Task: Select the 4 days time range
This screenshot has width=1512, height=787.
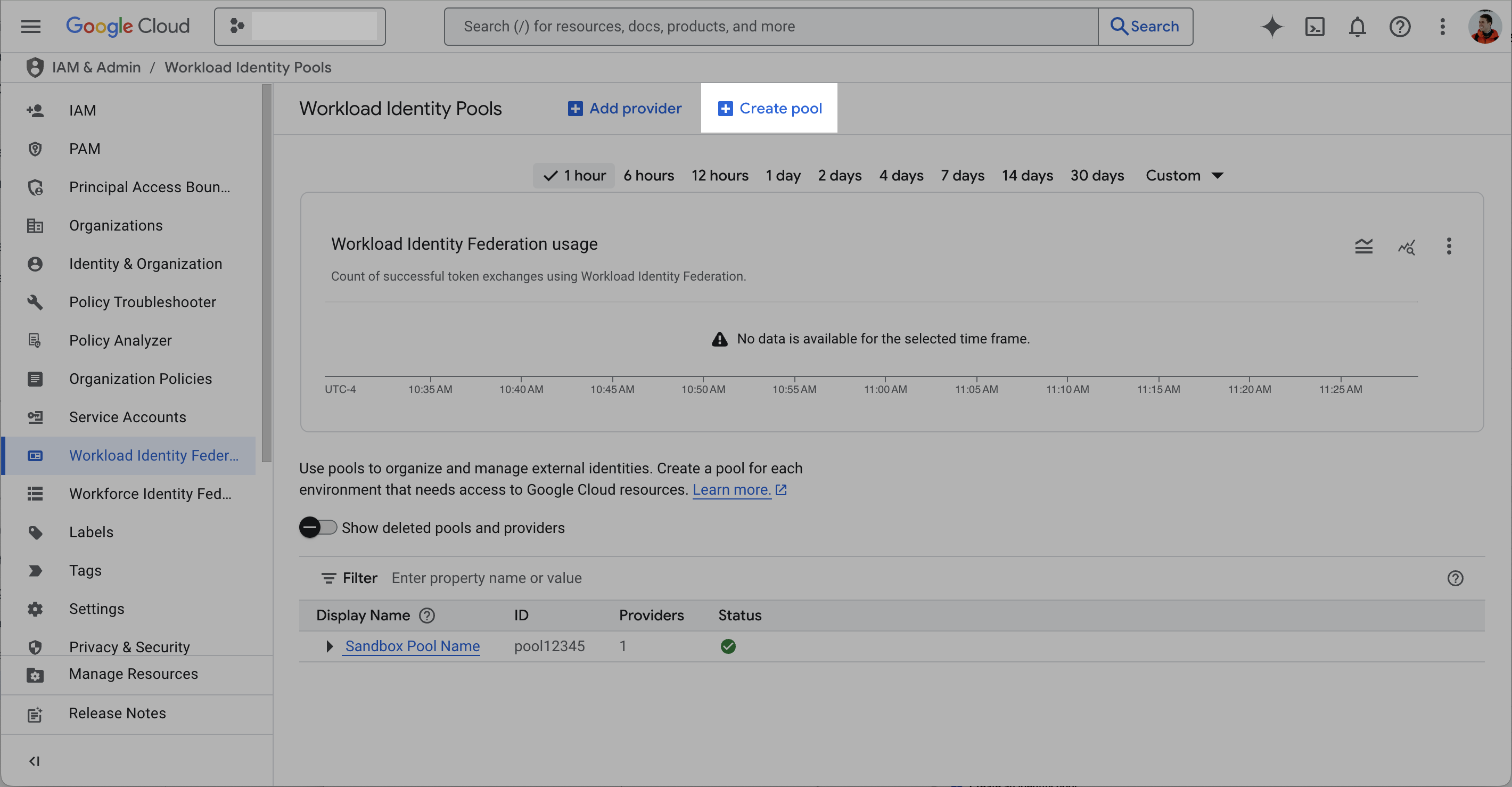Action: 901,176
